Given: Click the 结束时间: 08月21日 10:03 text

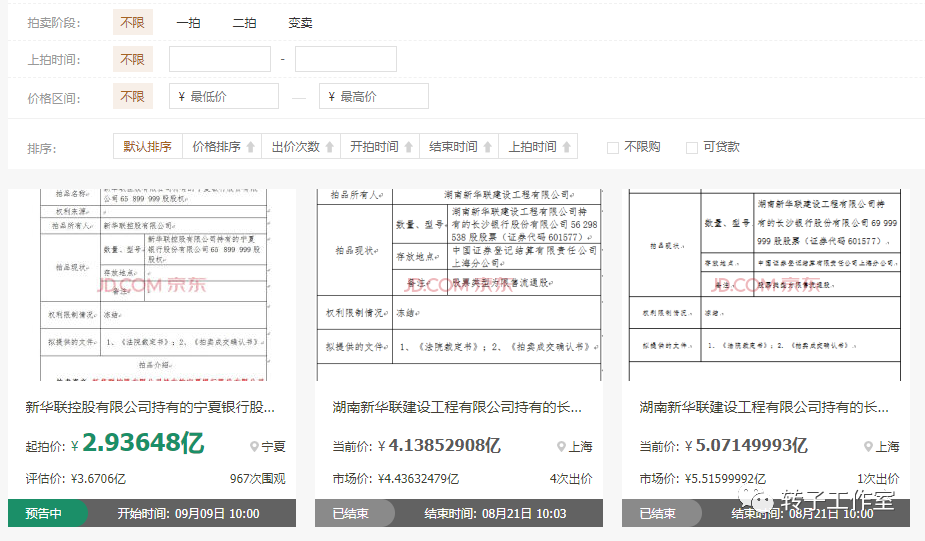Looking at the screenshot, I should (x=496, y=514).
